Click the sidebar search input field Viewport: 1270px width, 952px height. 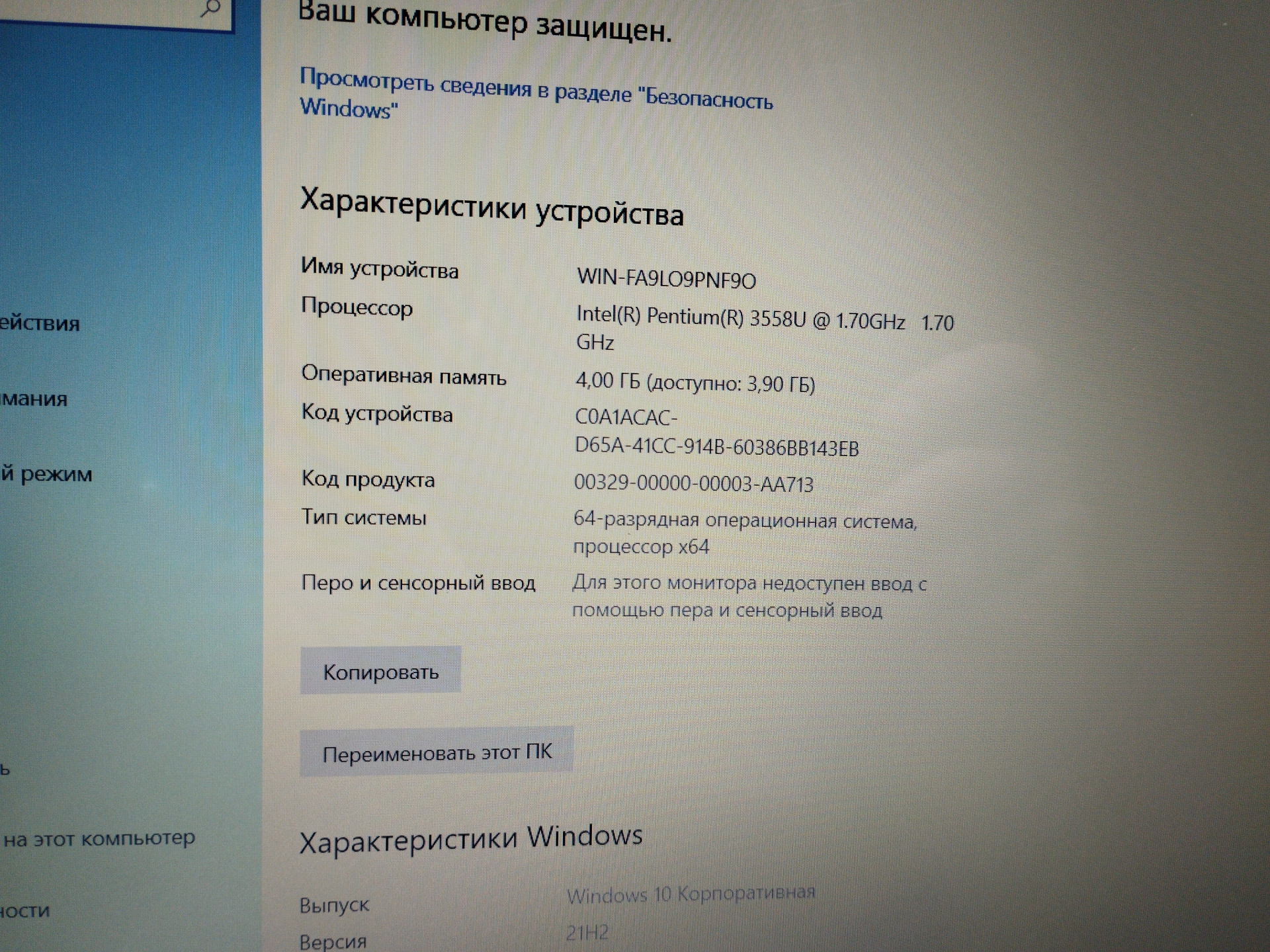click(116, 13)
